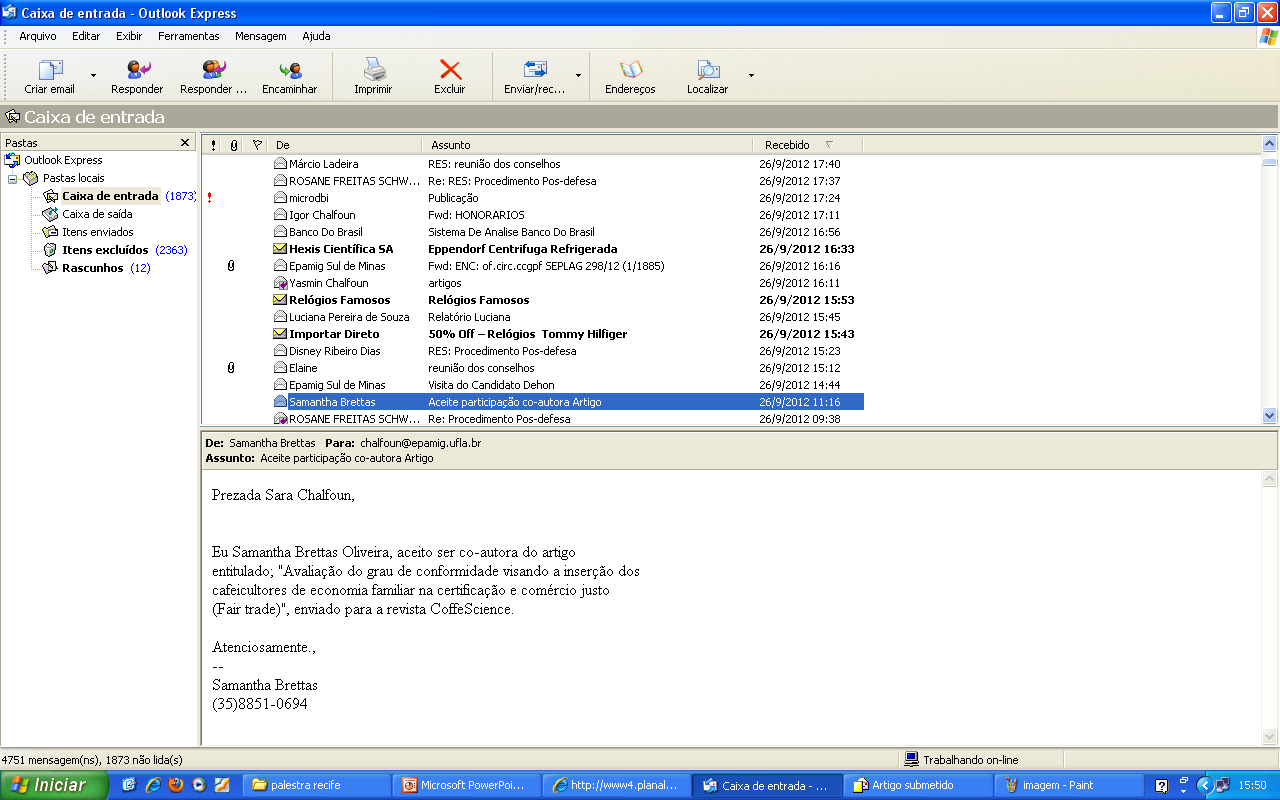
Task: Click the Localizar search icon
Action: point(708,70)
